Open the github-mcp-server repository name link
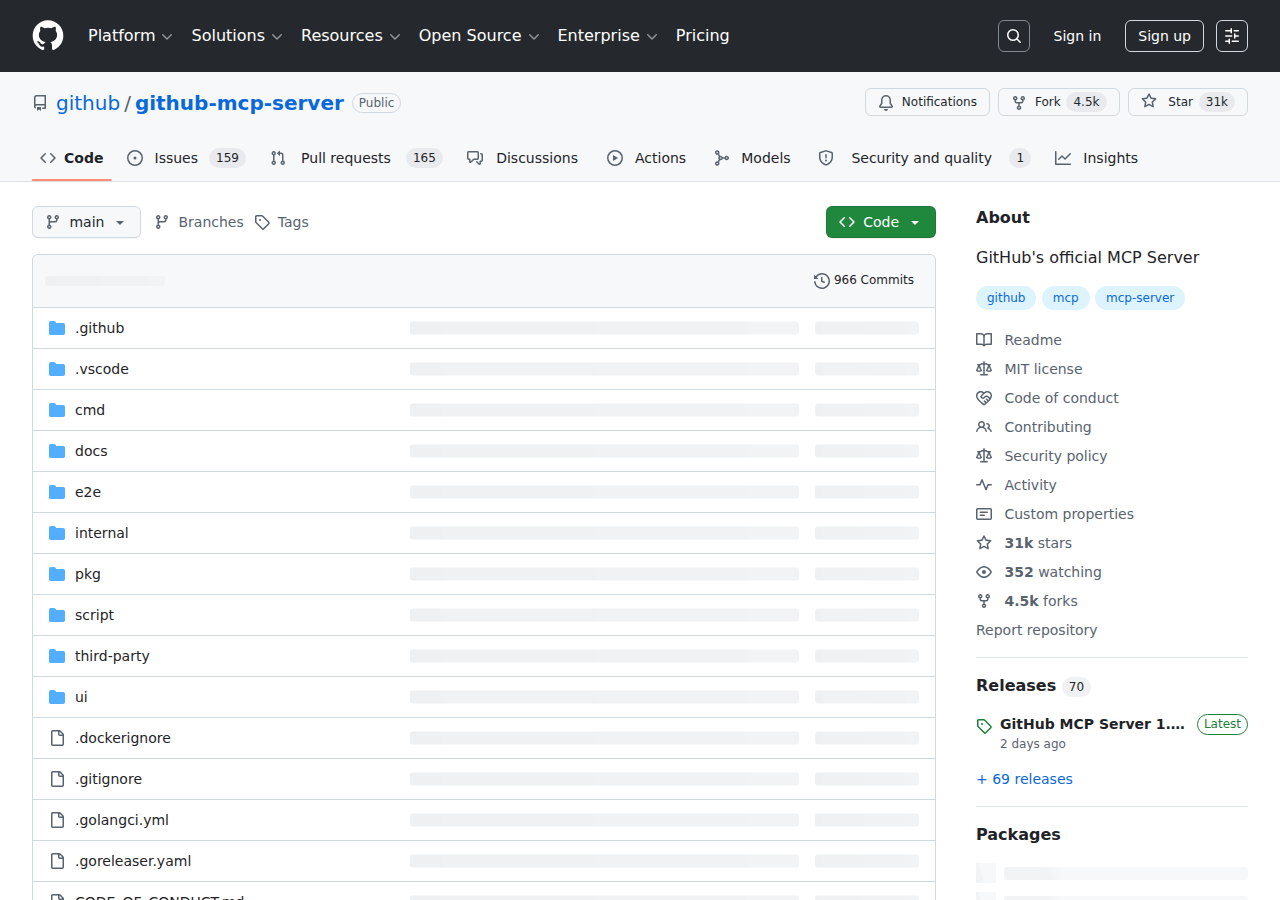Viewport: 1280px width, 900px height. pos(240,103)
